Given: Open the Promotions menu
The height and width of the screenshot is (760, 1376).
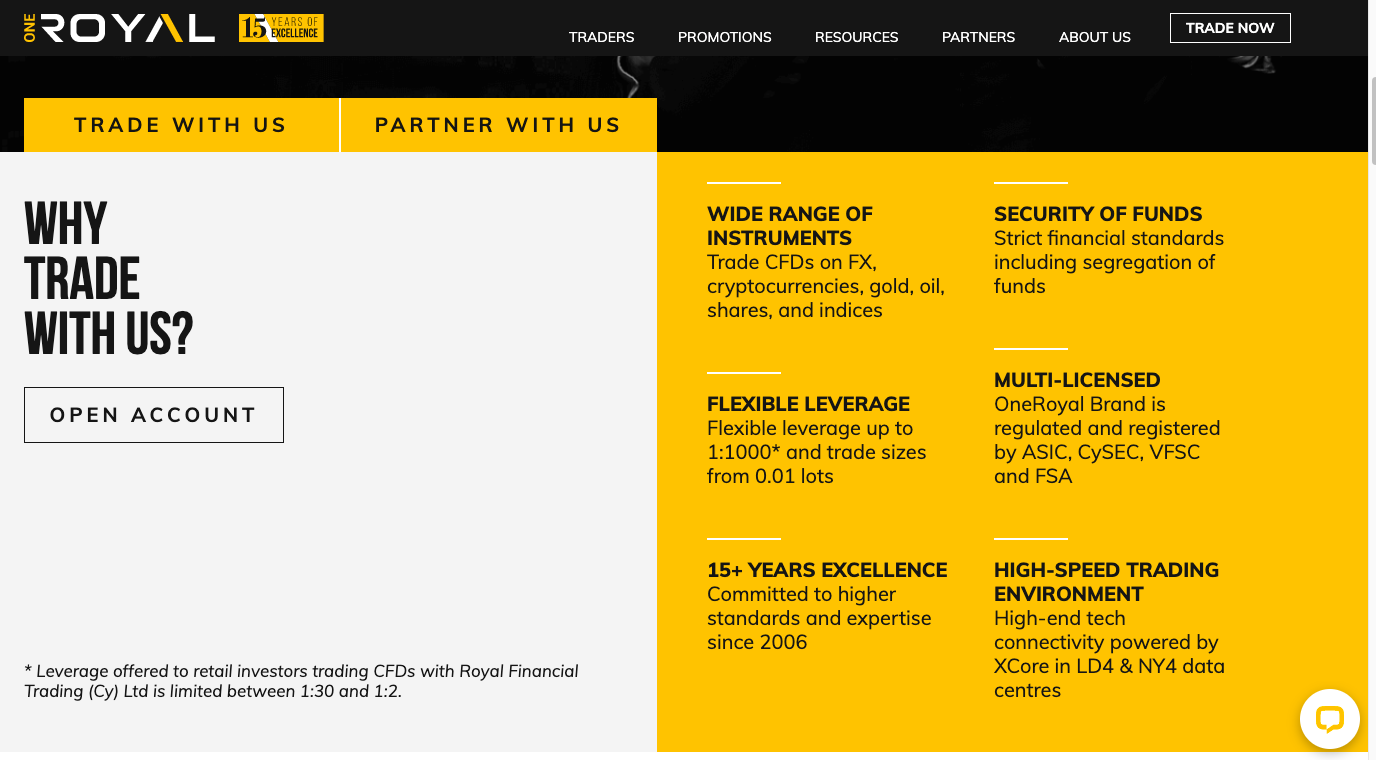Looking at the screenshot, I should click(725, 37).
